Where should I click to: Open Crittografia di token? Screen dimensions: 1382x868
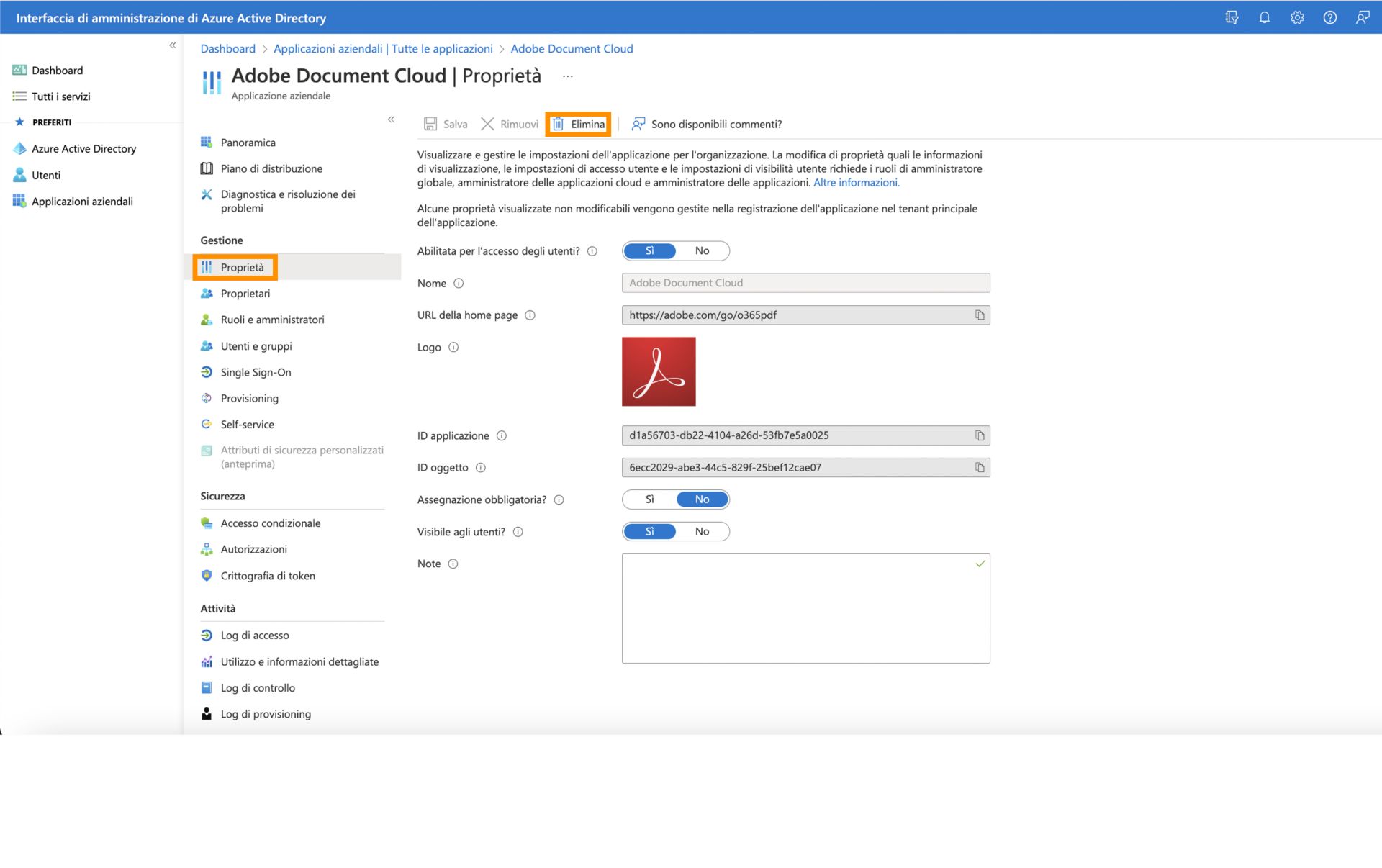(268, 576)
